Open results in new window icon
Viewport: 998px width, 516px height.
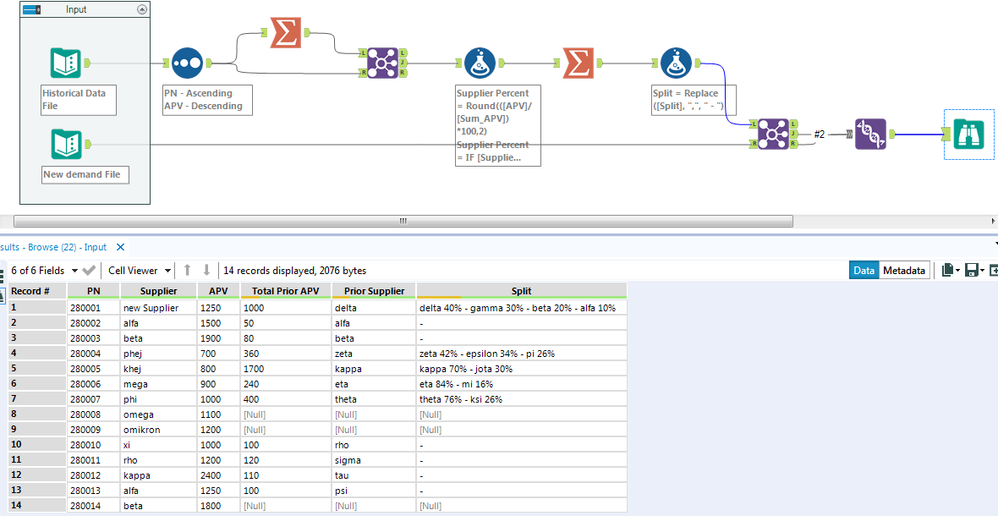pyautogui.click(x=994, y=270)
